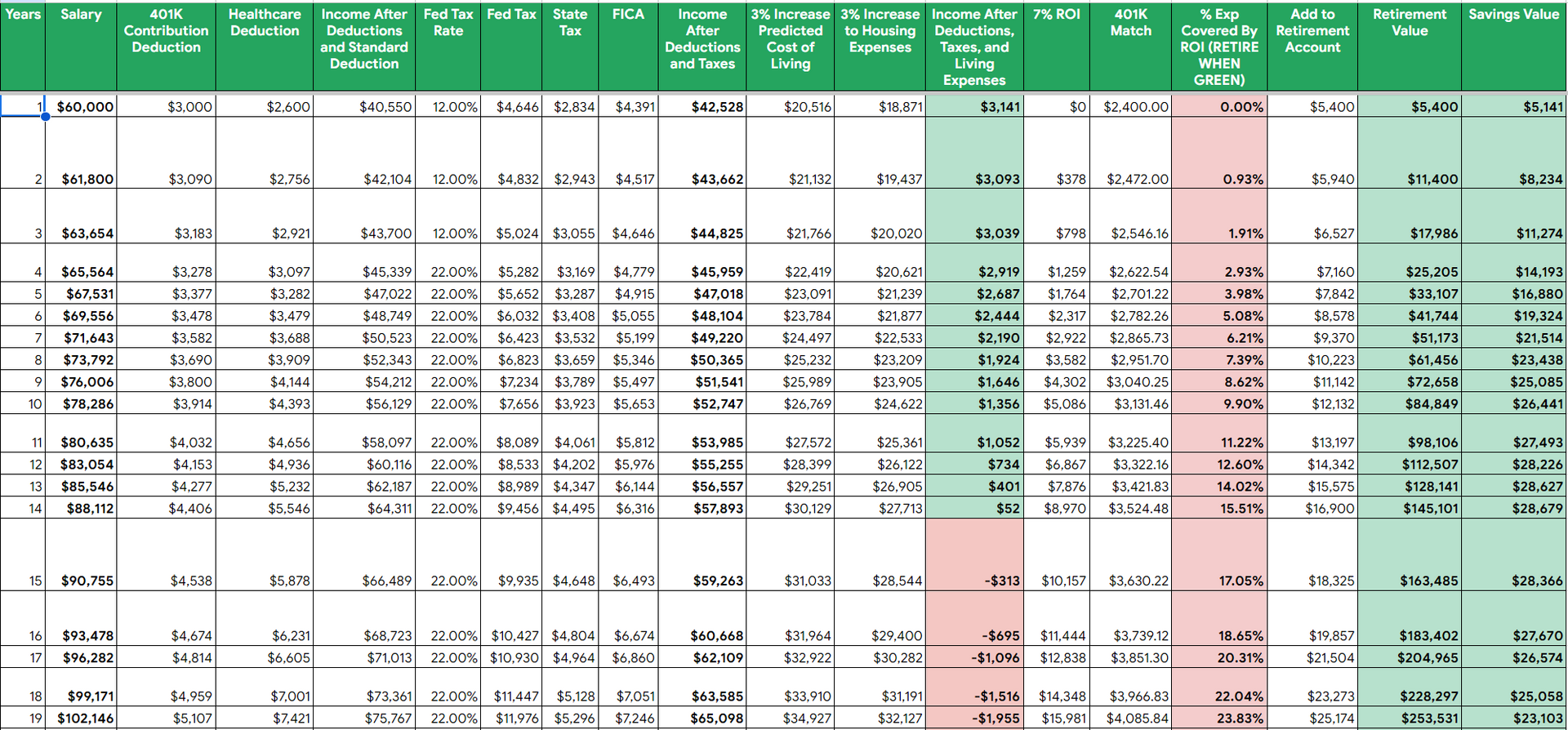1568x730 pixels.
Task: Select the -$1,516 cell
Action: point(974,688)
